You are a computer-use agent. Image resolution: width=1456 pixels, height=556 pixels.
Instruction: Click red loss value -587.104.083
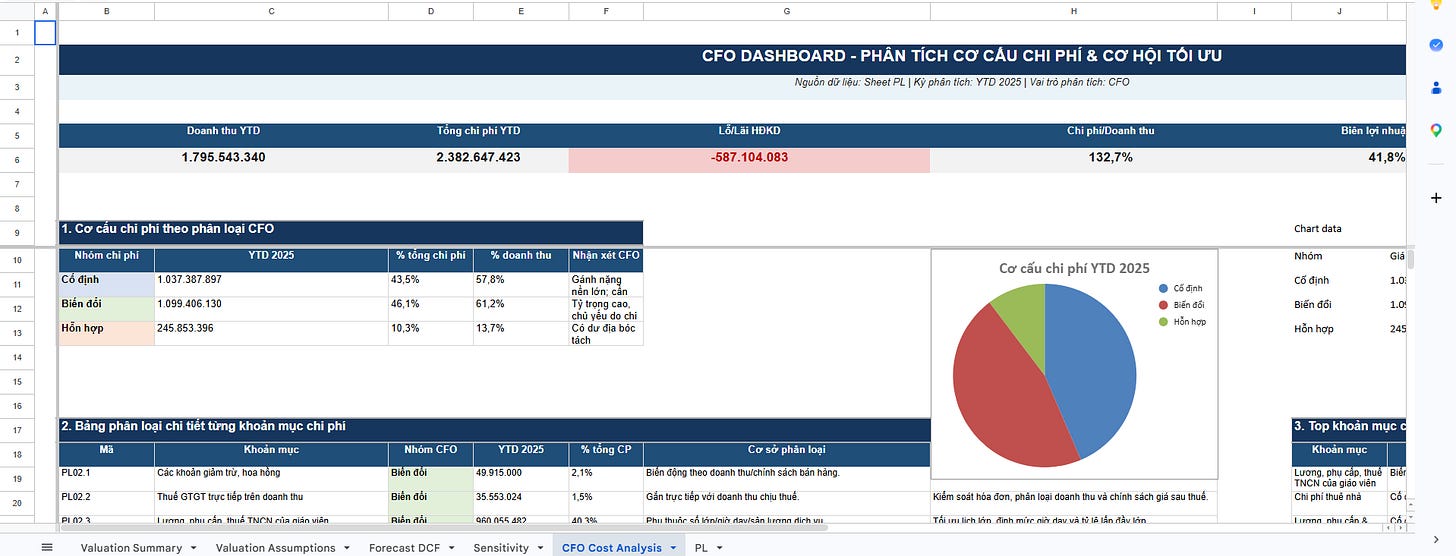coord(749,158)
